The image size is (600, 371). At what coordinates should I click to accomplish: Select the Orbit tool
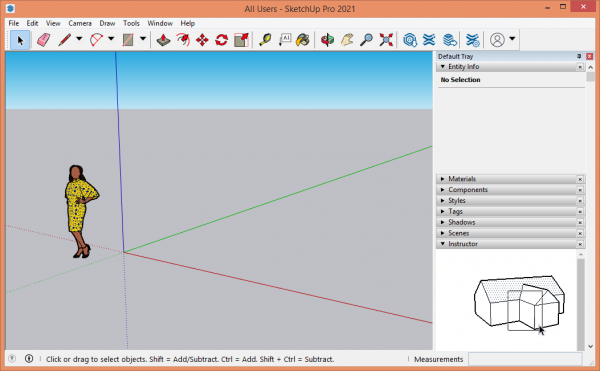click(x=327, y=40)
